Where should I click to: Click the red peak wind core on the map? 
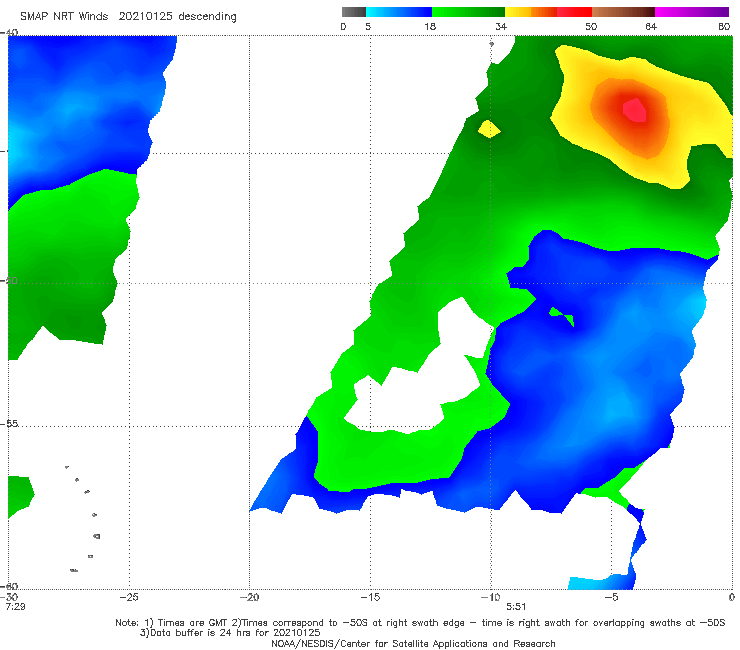point(634,110)
